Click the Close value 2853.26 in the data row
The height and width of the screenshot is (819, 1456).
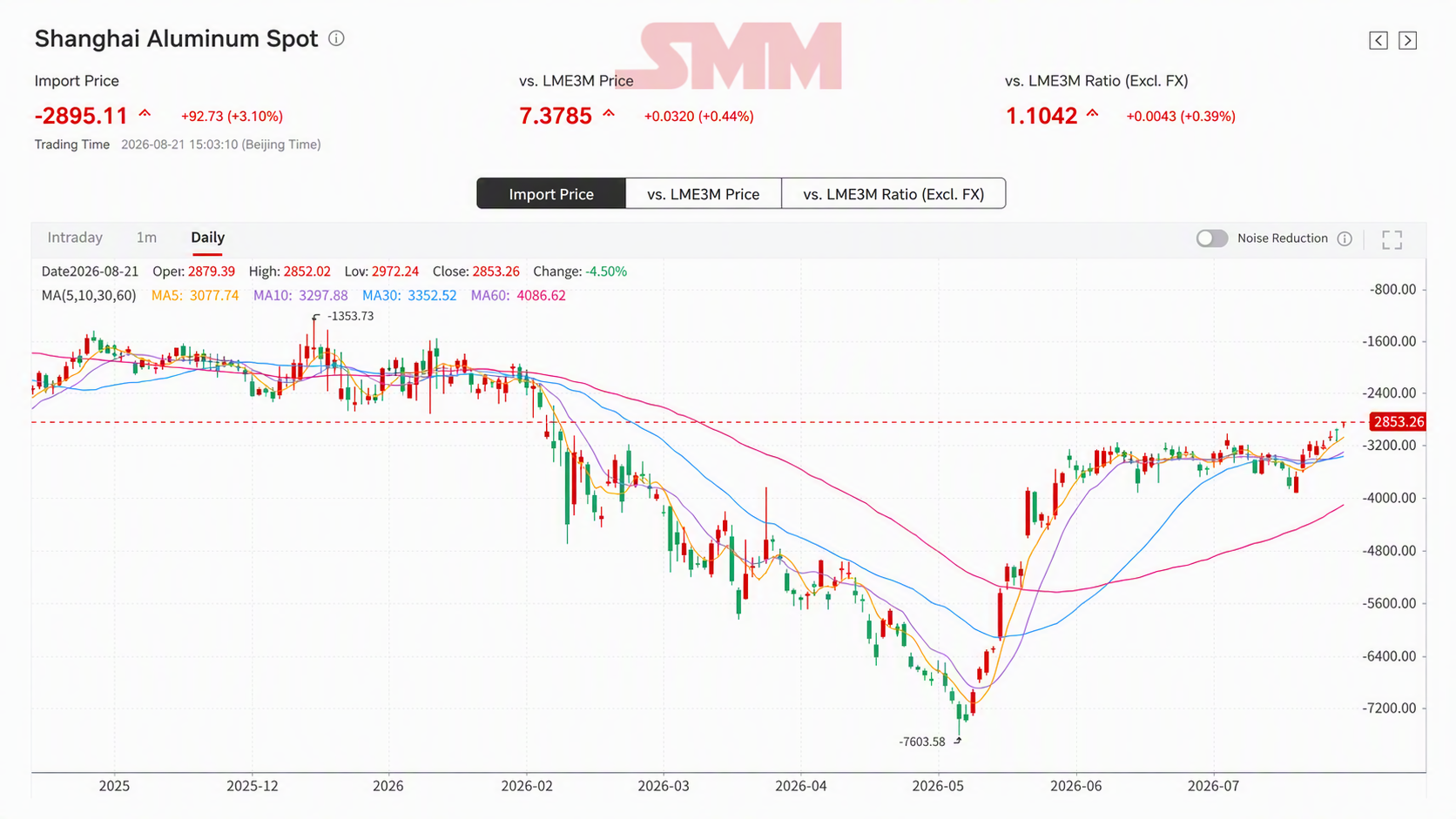[495, 272]
